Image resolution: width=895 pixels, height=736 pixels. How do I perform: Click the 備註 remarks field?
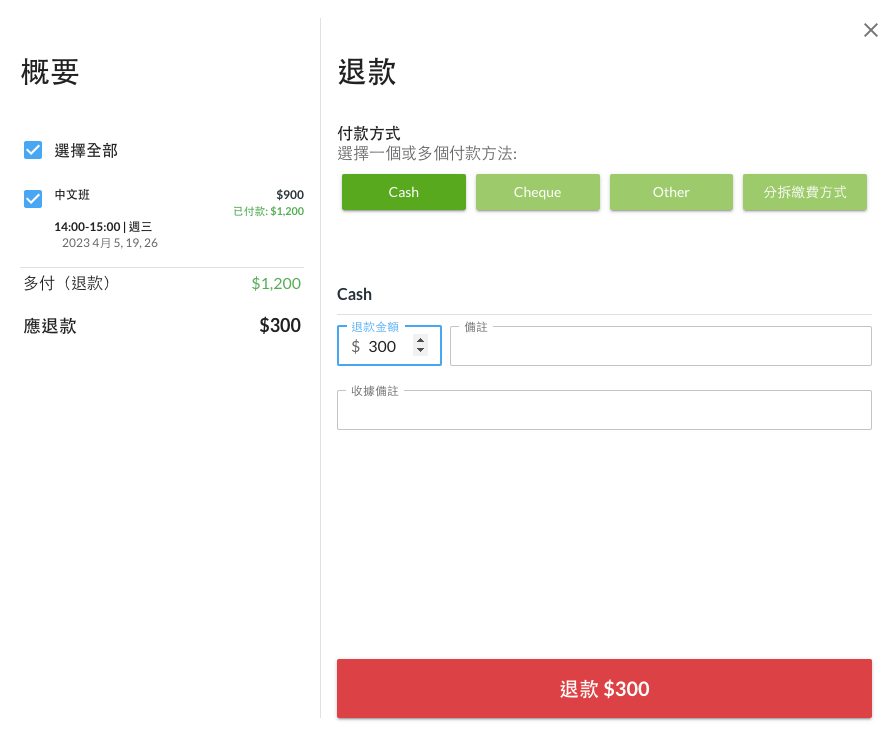pyautogui.click(x=660, y=347)
